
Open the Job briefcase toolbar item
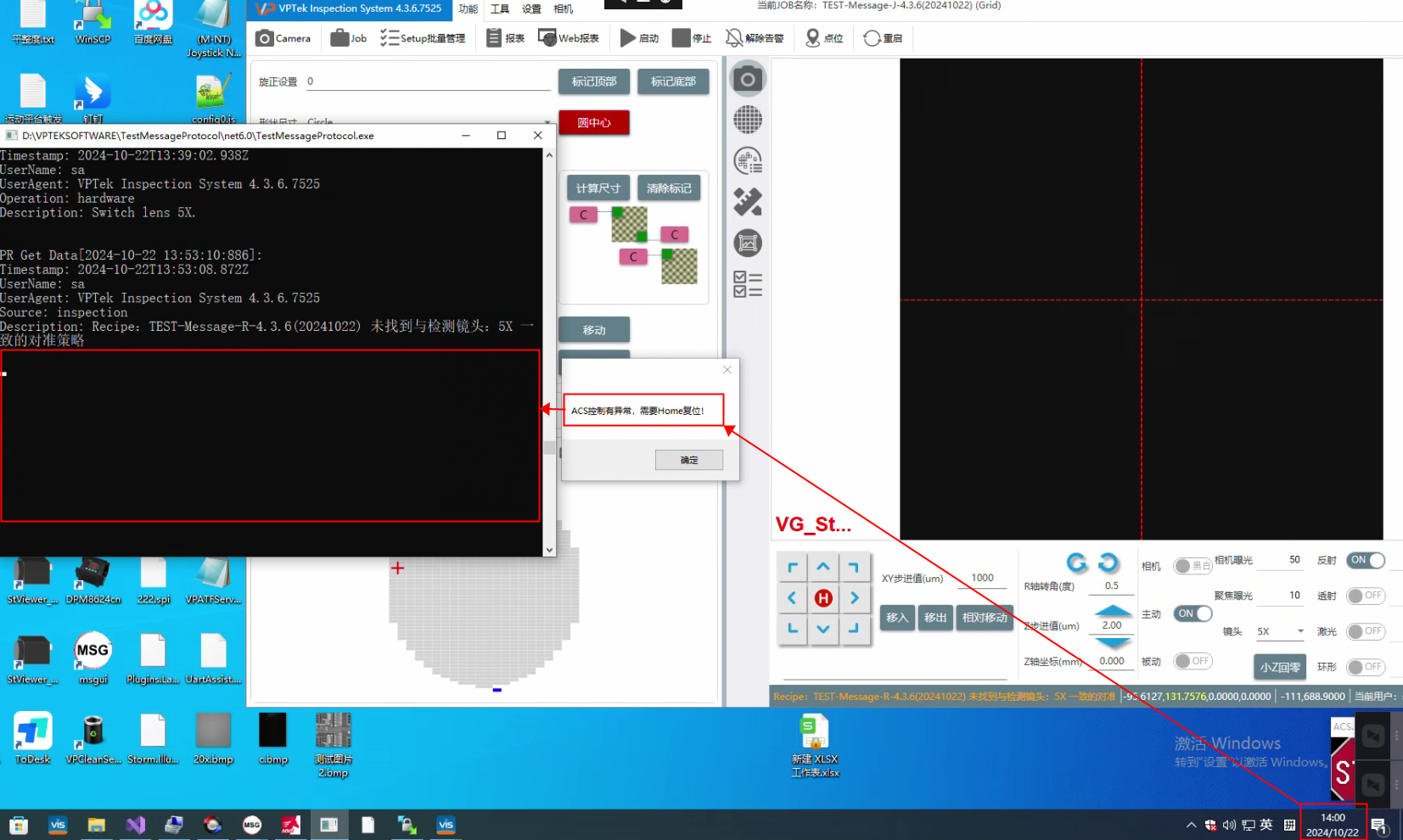pos(349,38)
